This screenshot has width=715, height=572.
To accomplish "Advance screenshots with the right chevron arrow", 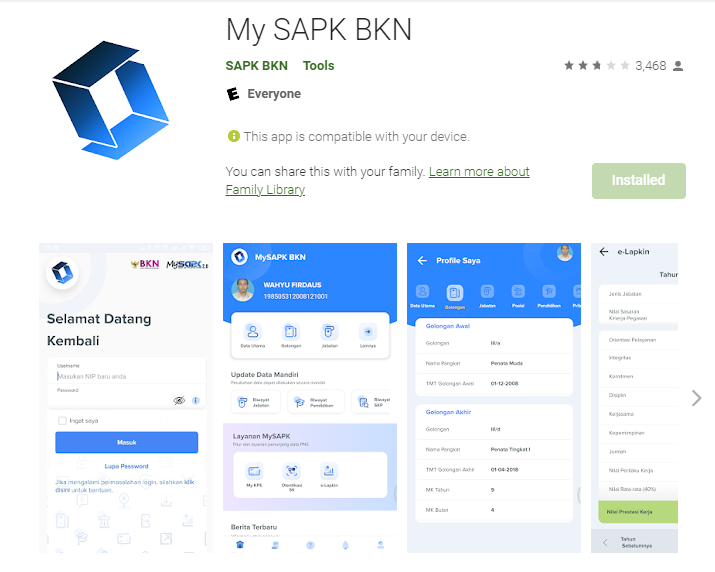I will pos(696,398).
